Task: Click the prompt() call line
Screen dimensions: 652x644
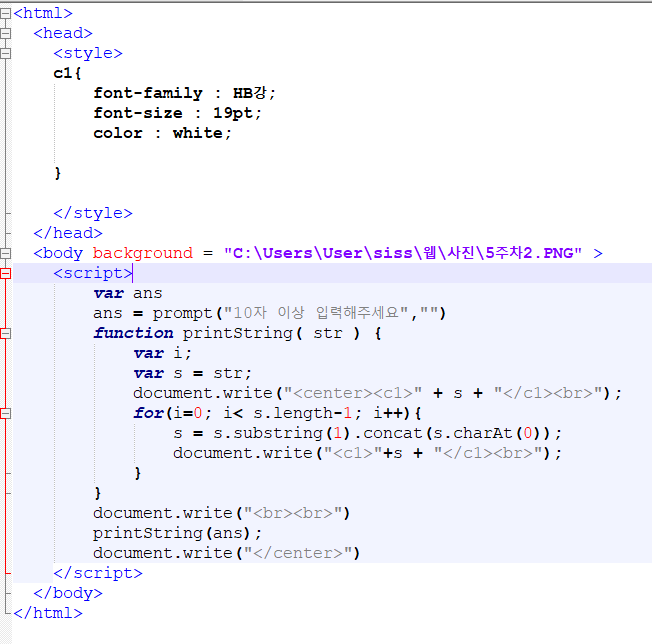Action: [269, 313]
